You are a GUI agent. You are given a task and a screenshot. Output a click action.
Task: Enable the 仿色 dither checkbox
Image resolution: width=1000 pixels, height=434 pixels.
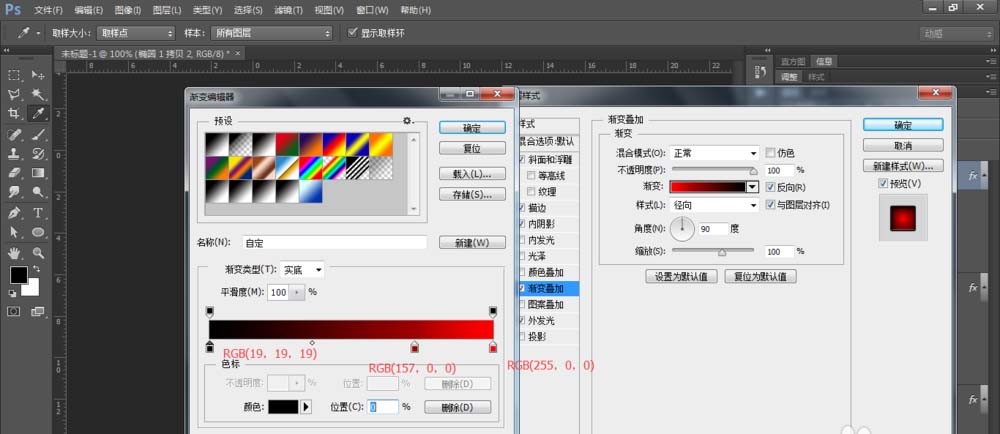[770, 153]
